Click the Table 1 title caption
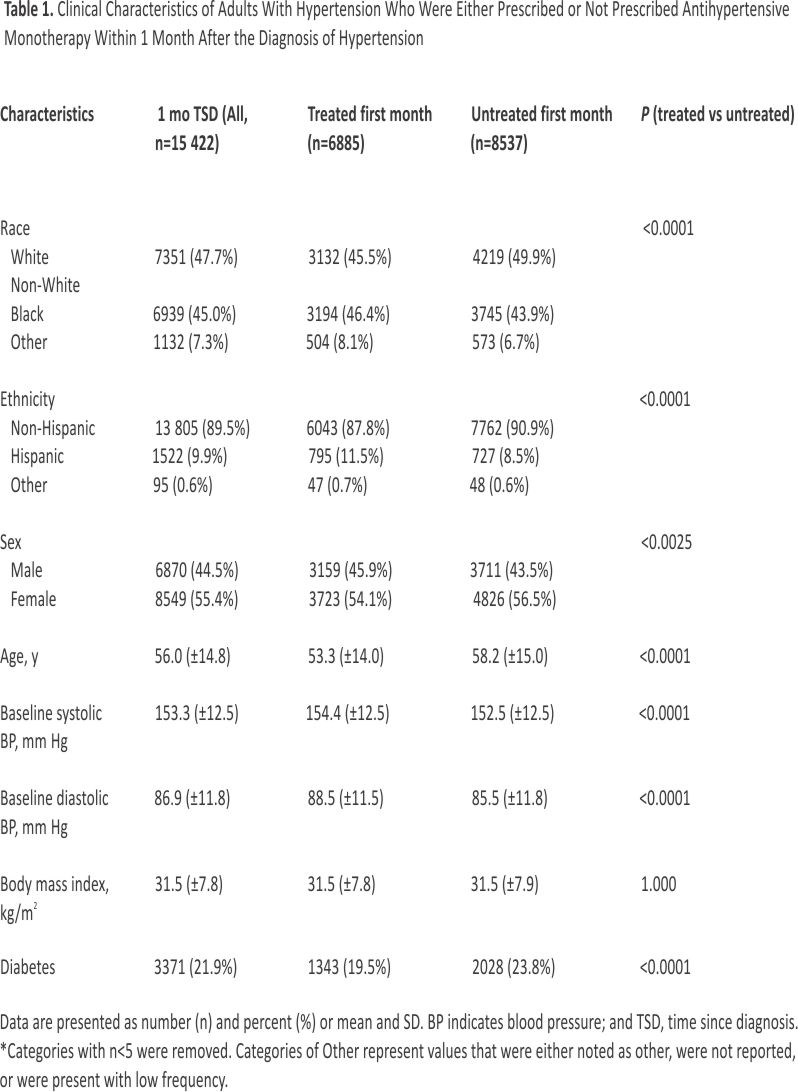Screen dimensions: 798x1092 [x=398, y=28]
